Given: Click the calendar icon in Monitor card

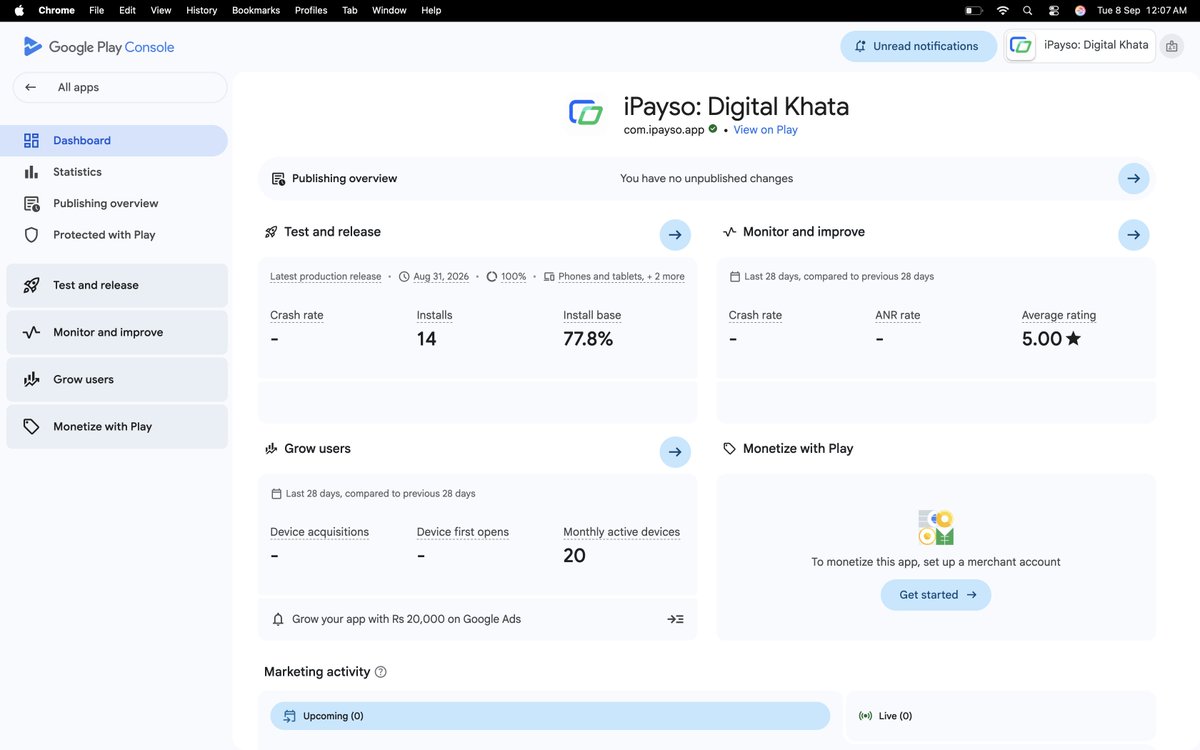Looking at the screenshot, I should tap(735, 277).
